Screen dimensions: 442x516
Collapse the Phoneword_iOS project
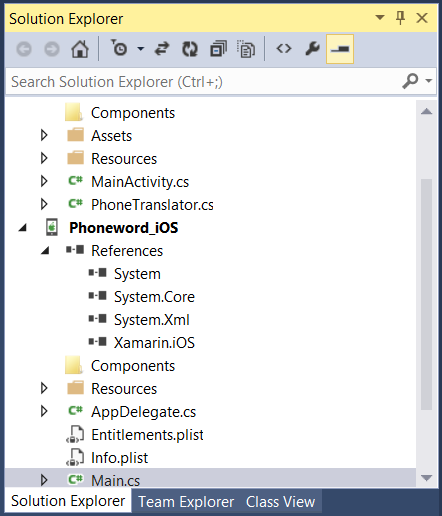point(22,228)
